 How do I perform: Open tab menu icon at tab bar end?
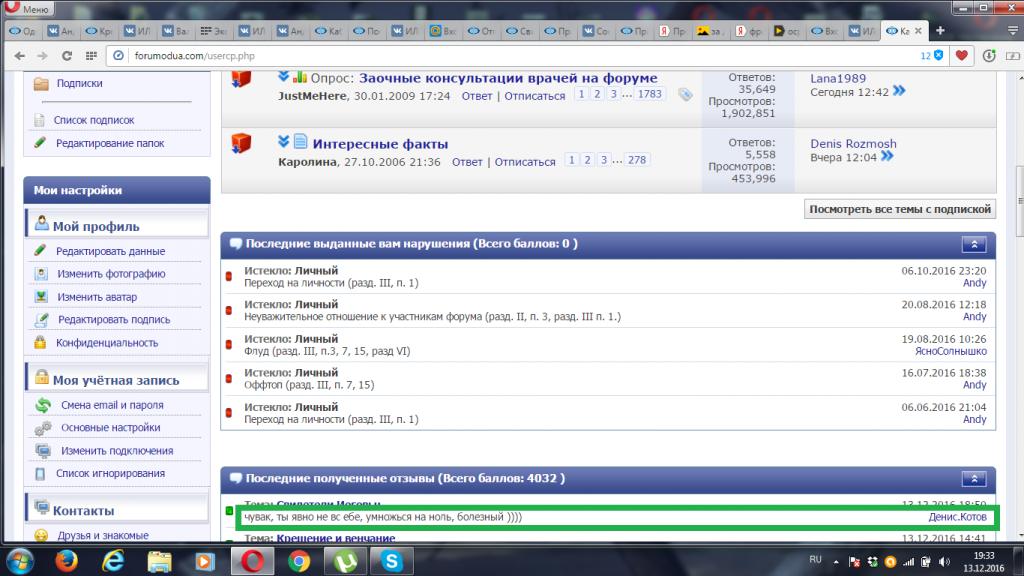(1012, 31)
